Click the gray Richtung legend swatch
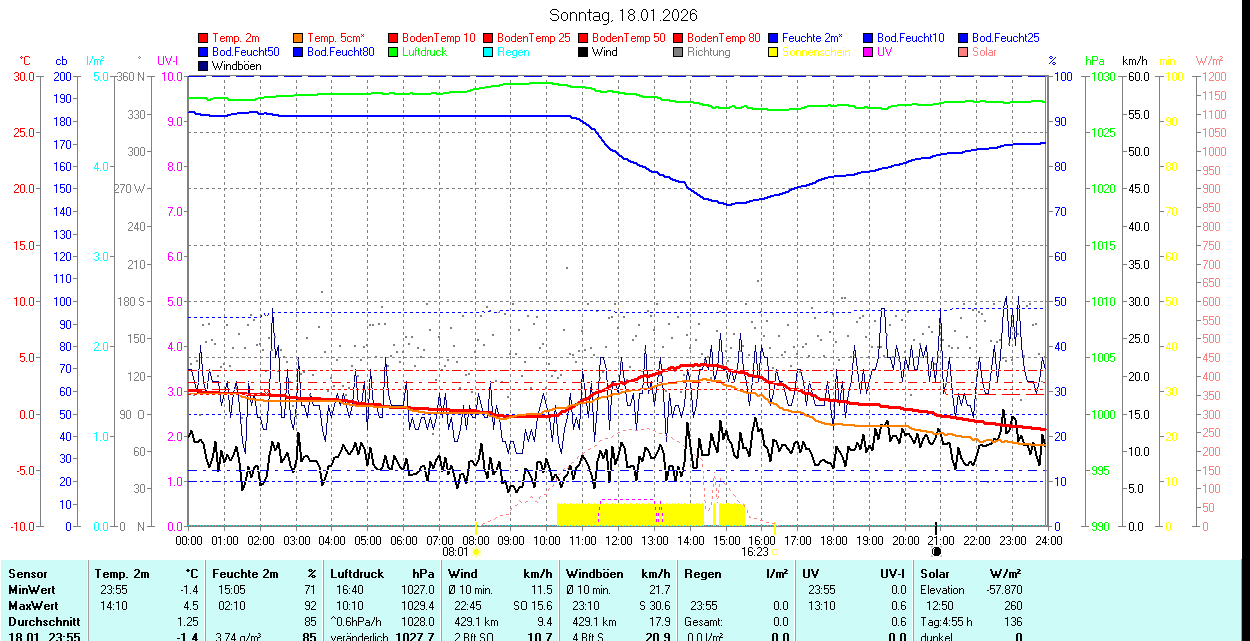1250x641 pixels. coord(679,52)
